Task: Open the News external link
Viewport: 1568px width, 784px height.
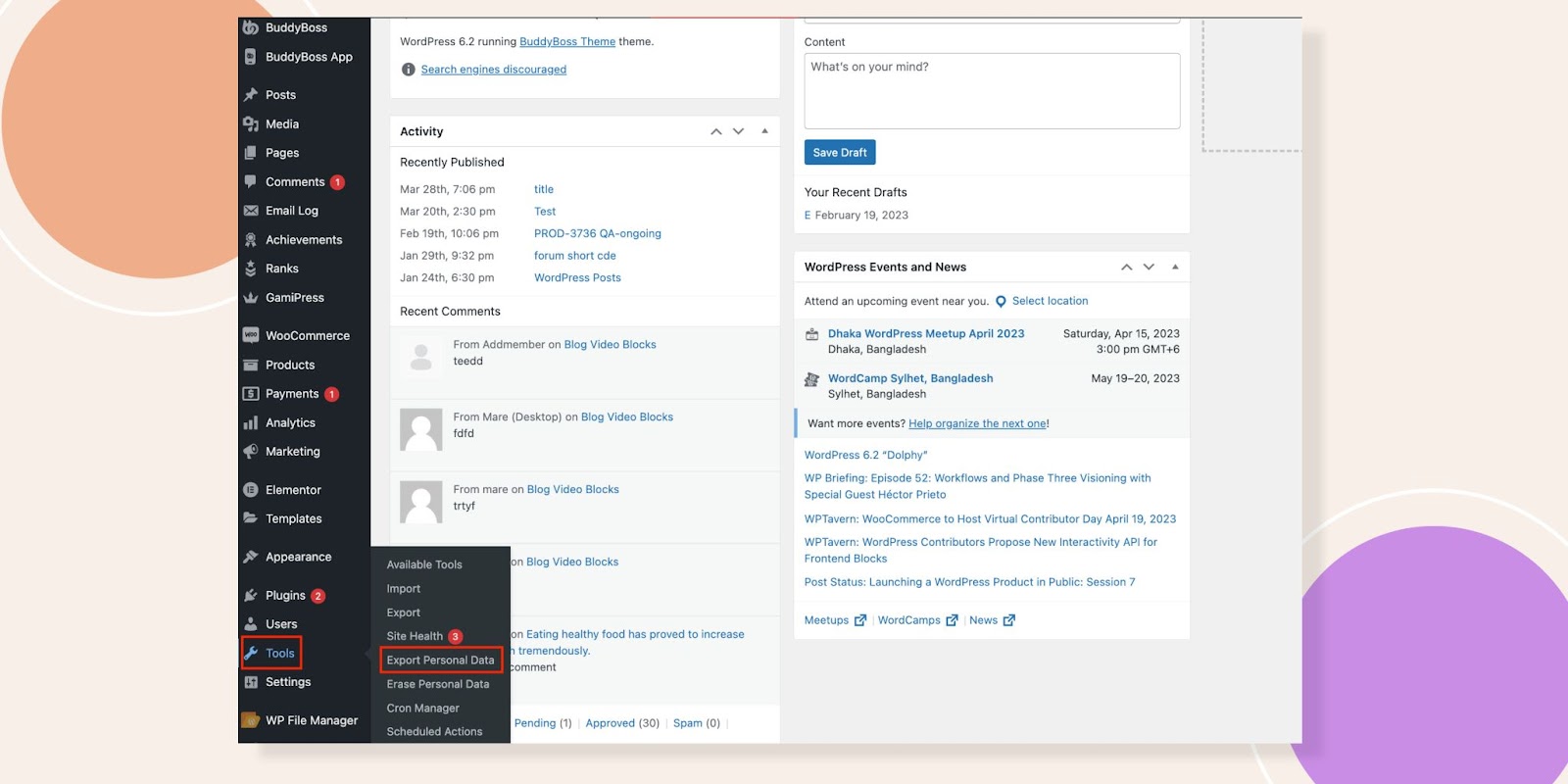Action: tap(993, 620)
